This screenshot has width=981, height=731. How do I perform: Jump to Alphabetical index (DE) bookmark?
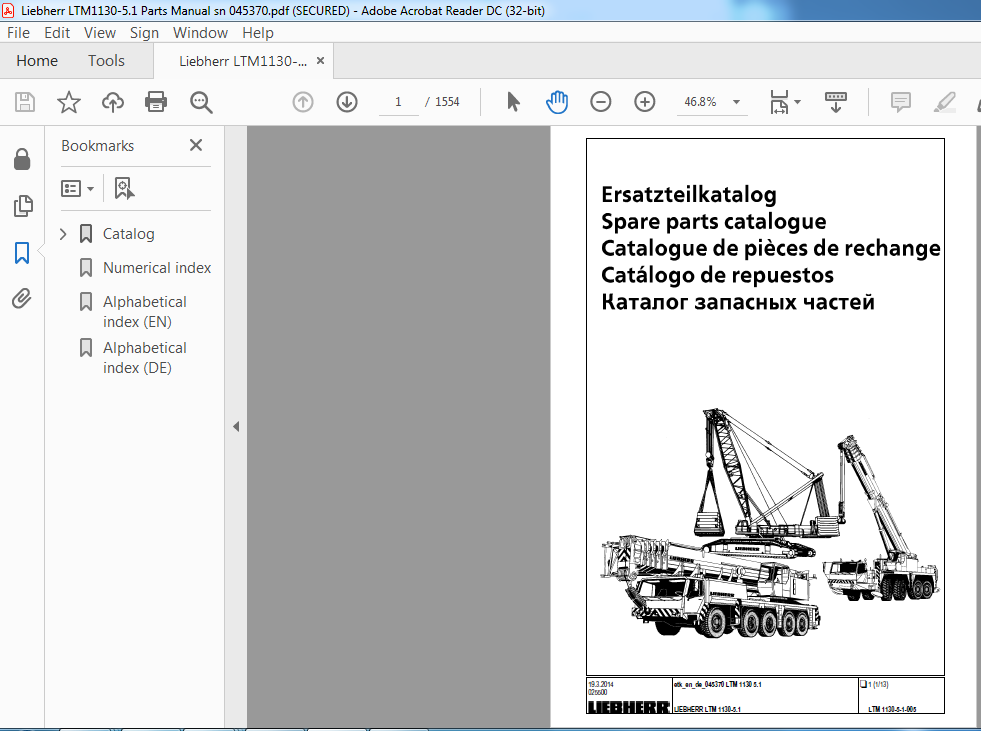[145, 358]
